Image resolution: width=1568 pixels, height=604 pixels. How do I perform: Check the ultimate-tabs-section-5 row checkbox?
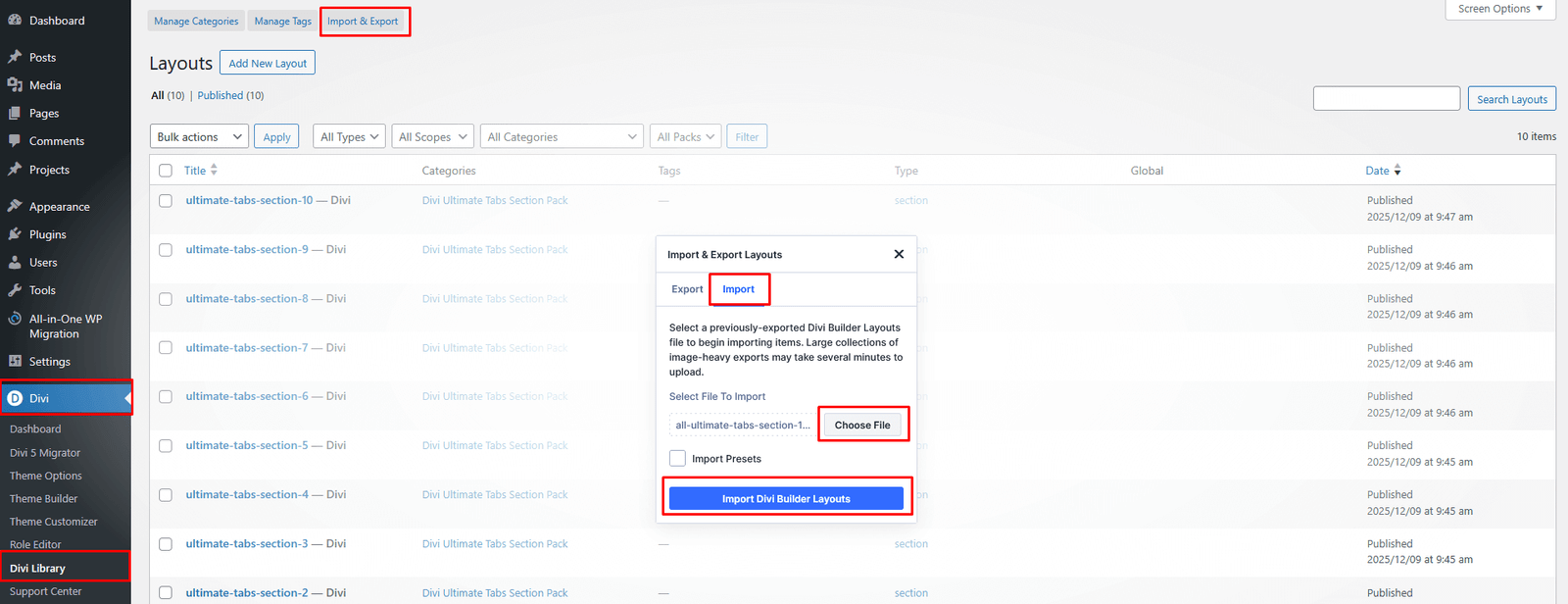click(x=166, y=445)
